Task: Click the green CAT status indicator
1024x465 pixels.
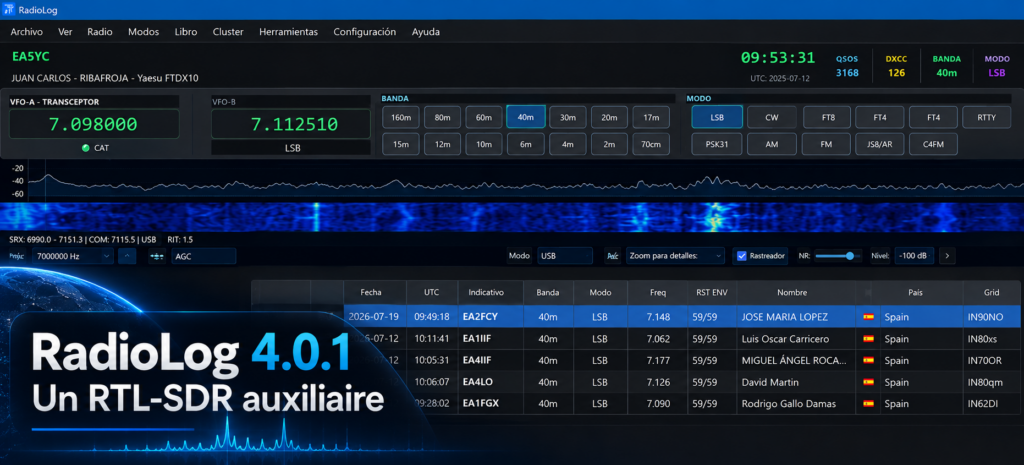Action: point(85,148)
